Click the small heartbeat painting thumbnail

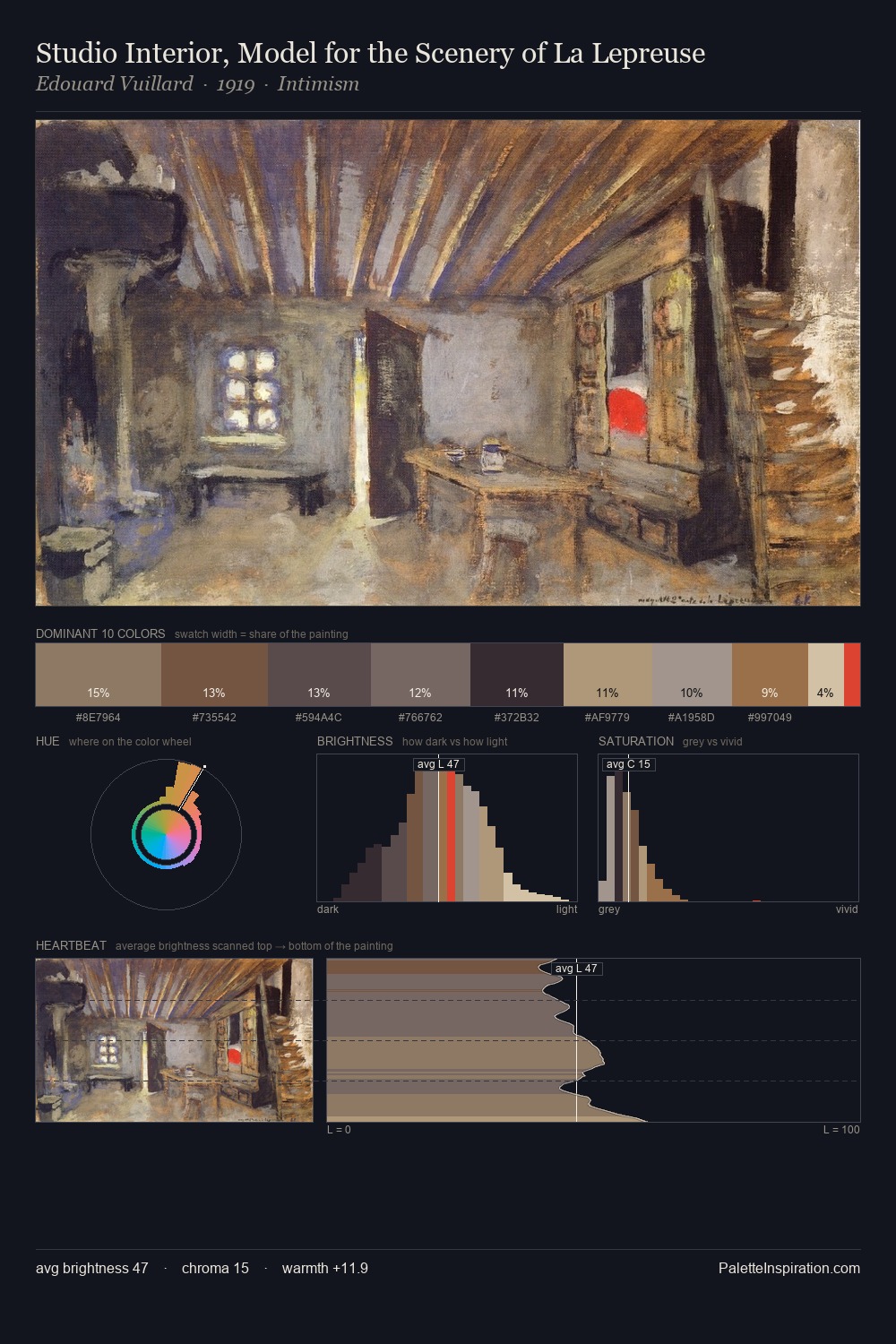point(175,1040)
